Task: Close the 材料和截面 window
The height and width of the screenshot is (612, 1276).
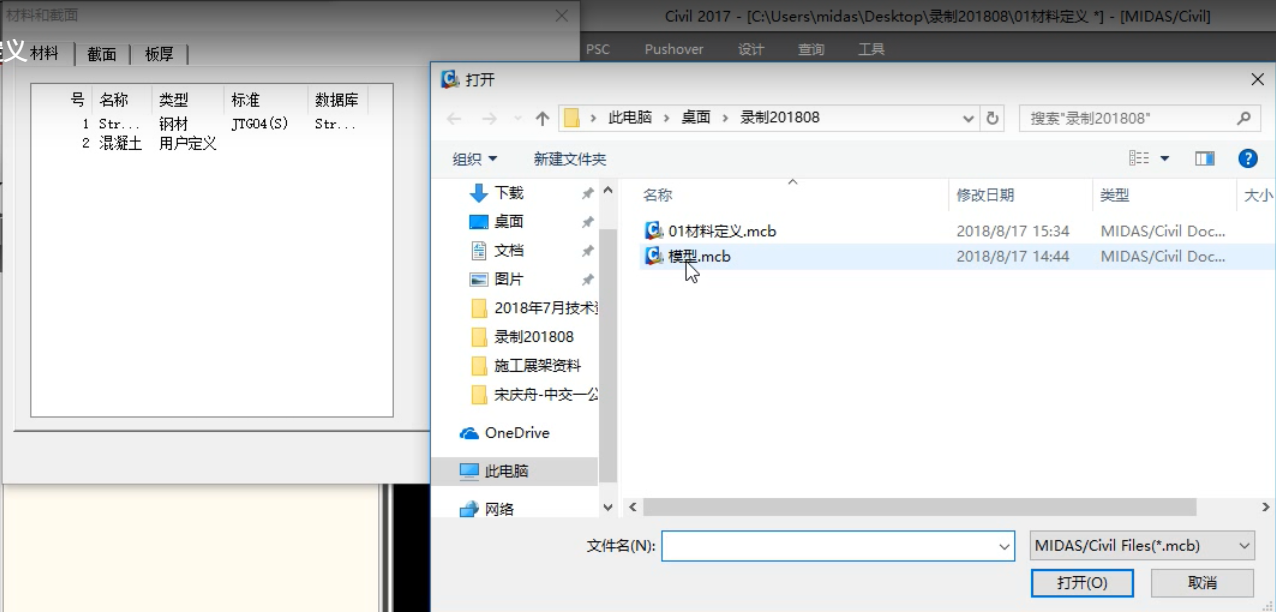Action: pos(562,15)
